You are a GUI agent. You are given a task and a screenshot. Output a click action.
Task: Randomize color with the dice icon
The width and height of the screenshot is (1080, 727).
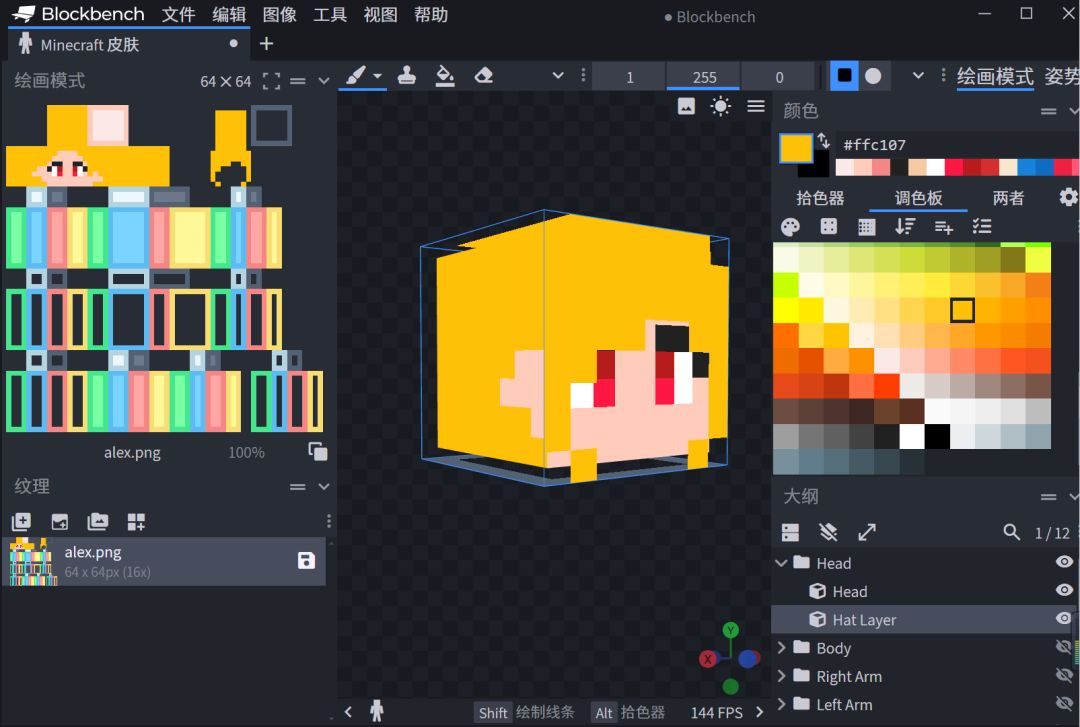(828, 227)
